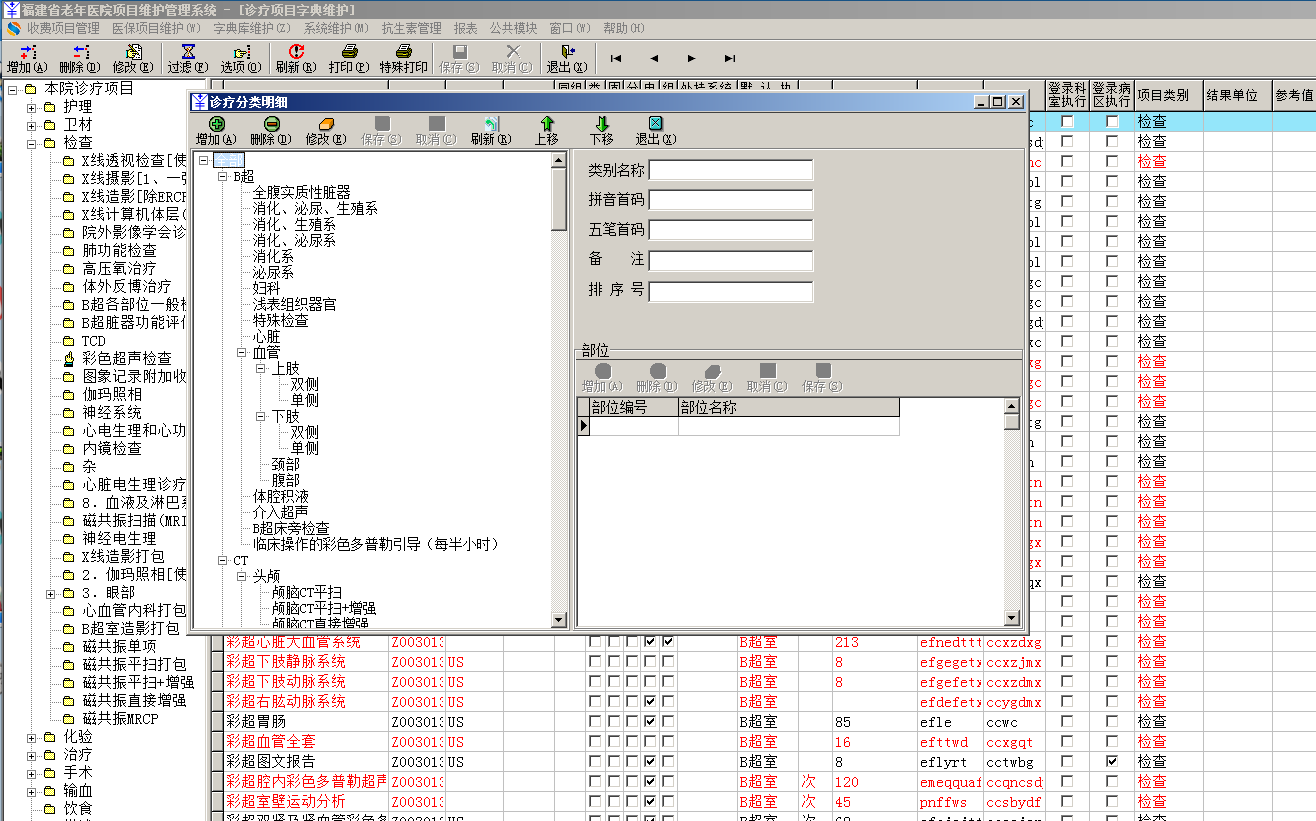Collapse the 上肢 node in dialog tree

[x=261, y=368]
